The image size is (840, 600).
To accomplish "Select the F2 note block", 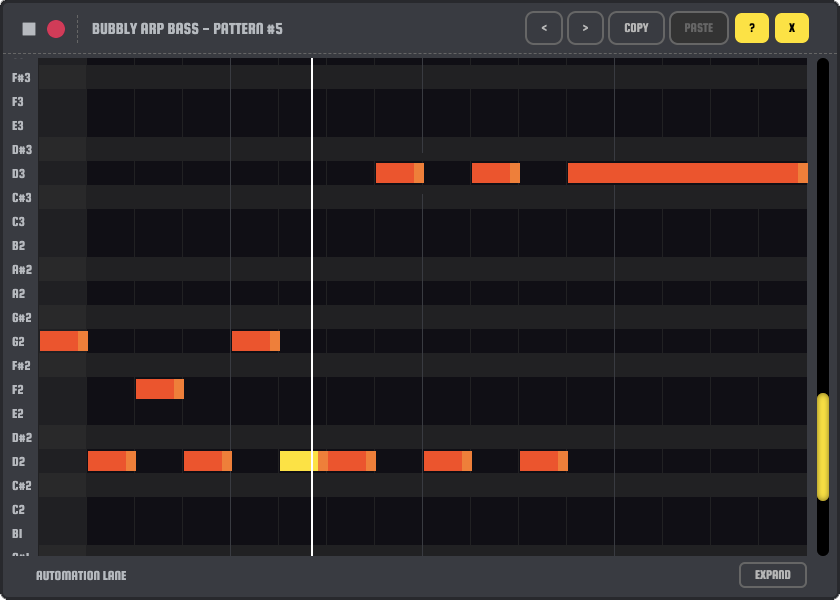I will tap(159, 389).
